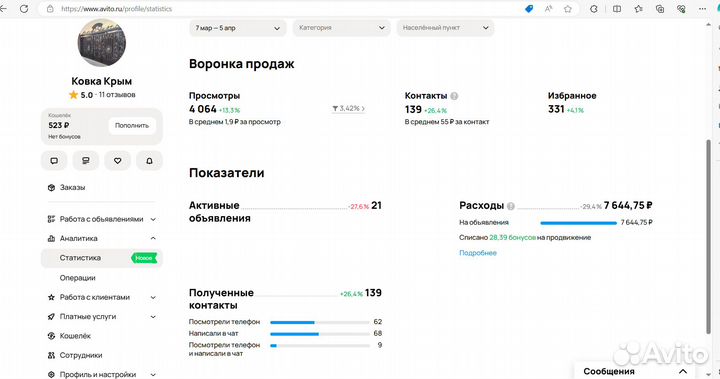Click the Сотрудники people icon
The width and height of the screenshot is (720, 379).
[x=51, y=355]
